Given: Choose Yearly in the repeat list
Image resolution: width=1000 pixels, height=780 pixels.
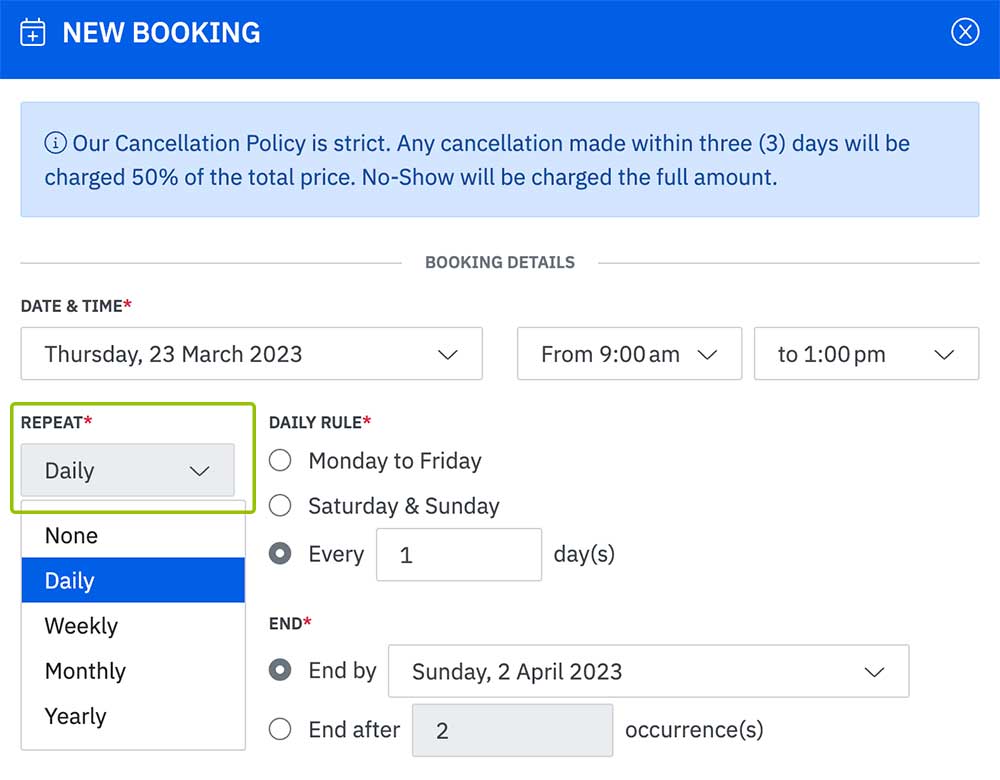Looking at the screenshot, I should pos(133,716).
